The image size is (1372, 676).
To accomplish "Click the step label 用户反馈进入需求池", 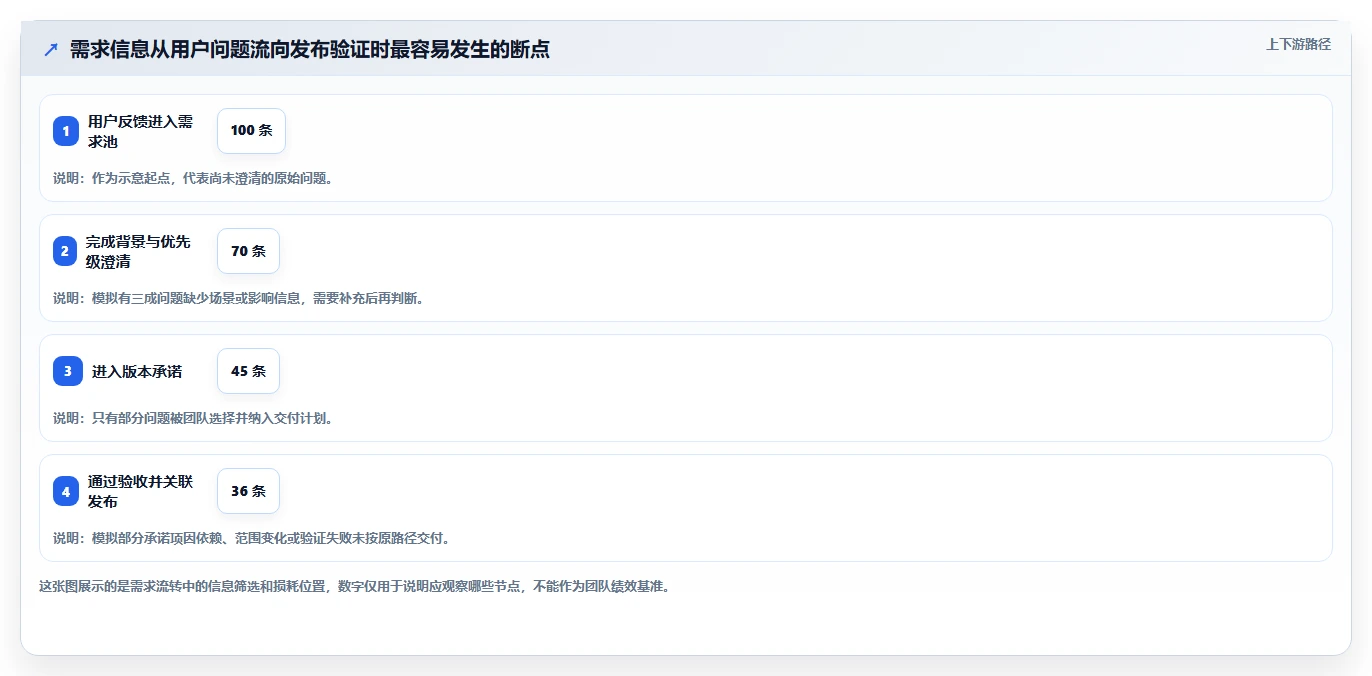I will (x=140, y=131).
